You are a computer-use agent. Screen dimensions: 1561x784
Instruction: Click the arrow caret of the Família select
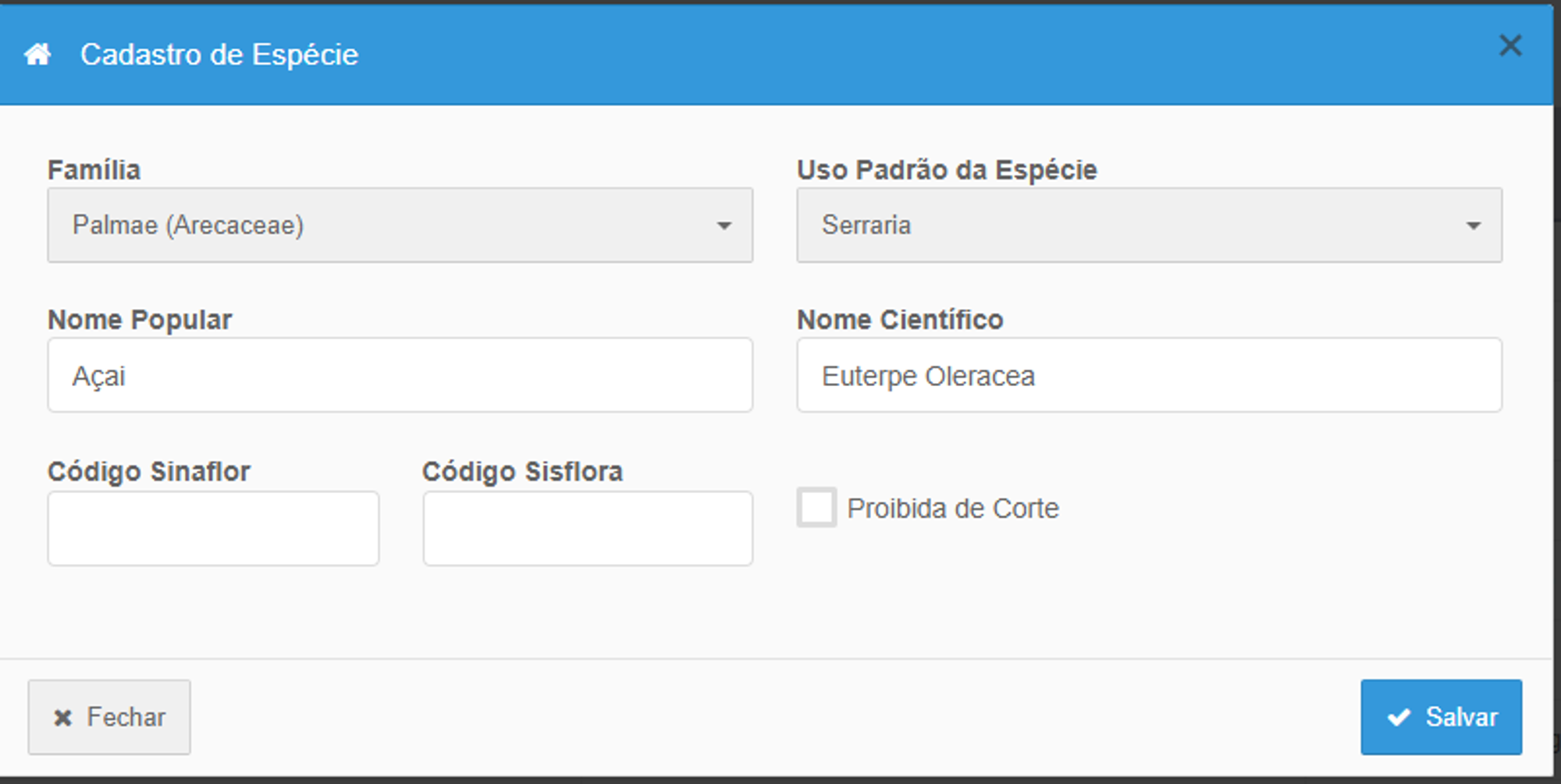pos(724,226)
